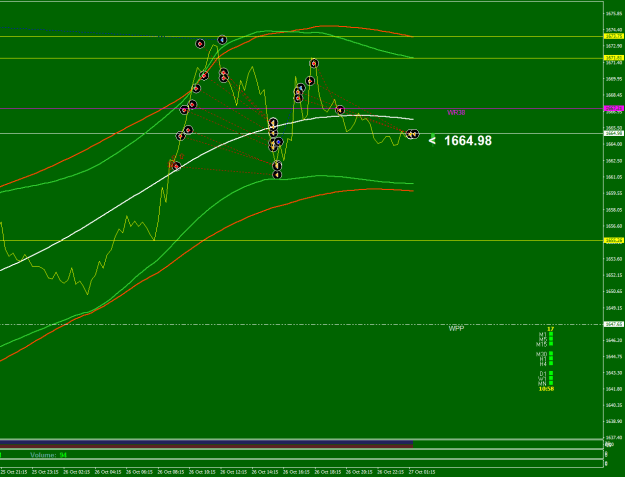The image size is (625, 477).
Task: Click the blue and red indicator bar
Action: [x=206, y=444]
